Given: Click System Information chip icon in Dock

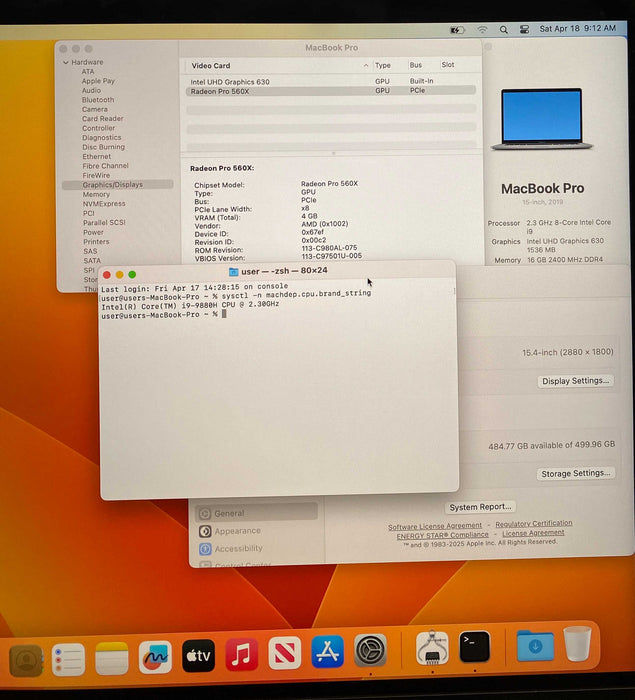Looking at the screenshot, I should click(x=432, y=647).
